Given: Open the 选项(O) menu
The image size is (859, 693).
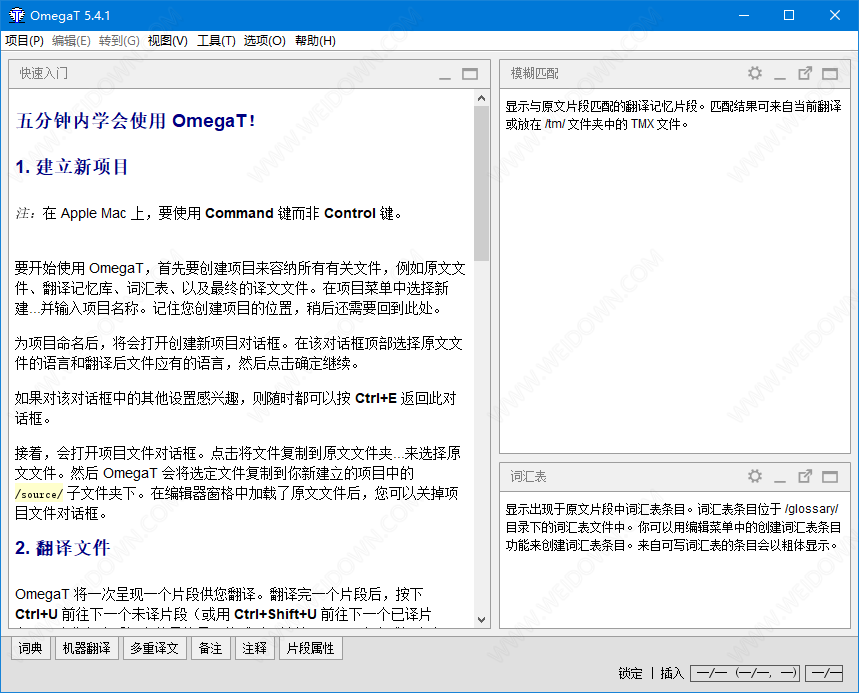Looking at the screenshot, I should [x=265, y=41].
